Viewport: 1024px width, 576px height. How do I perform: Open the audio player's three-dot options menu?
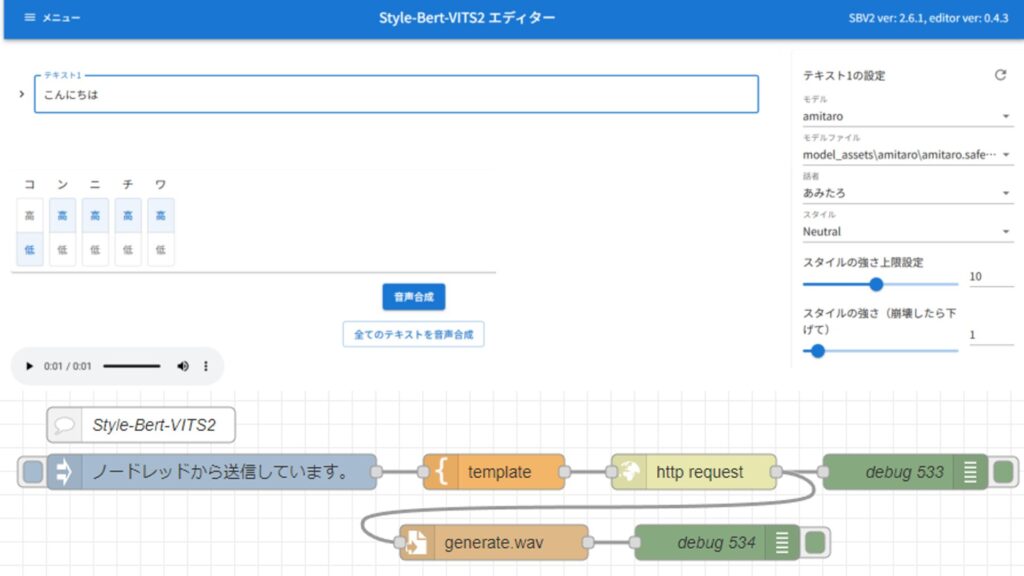click(206, 366)
